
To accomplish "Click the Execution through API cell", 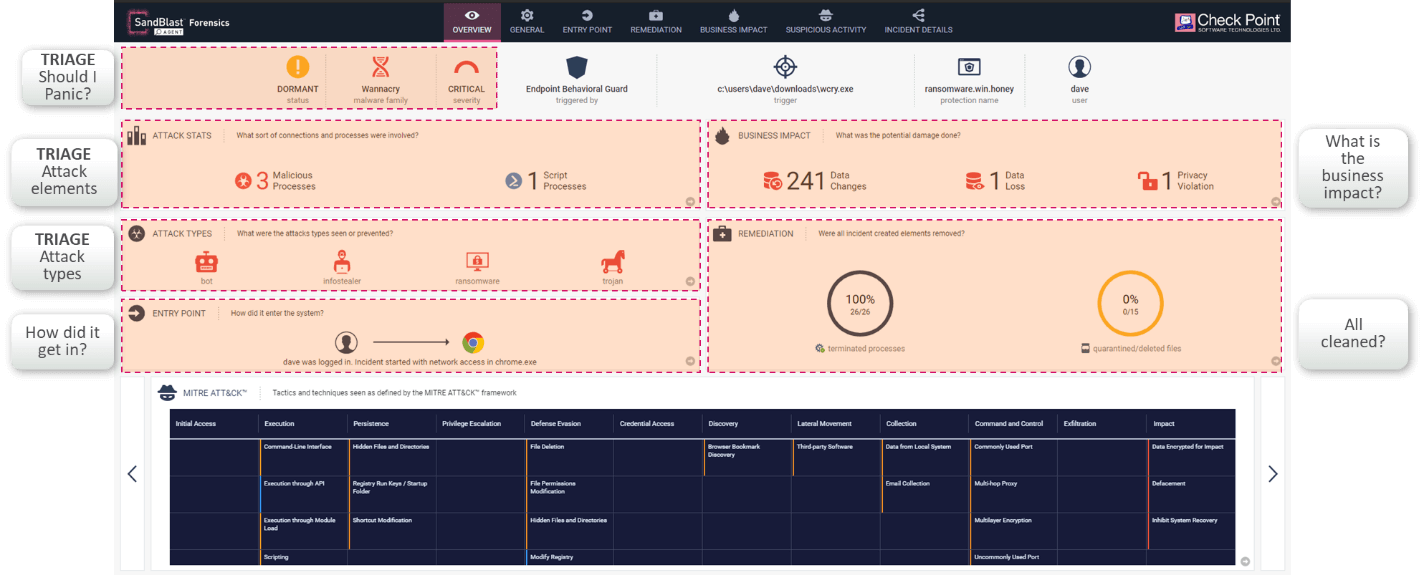I will [303, 494].
